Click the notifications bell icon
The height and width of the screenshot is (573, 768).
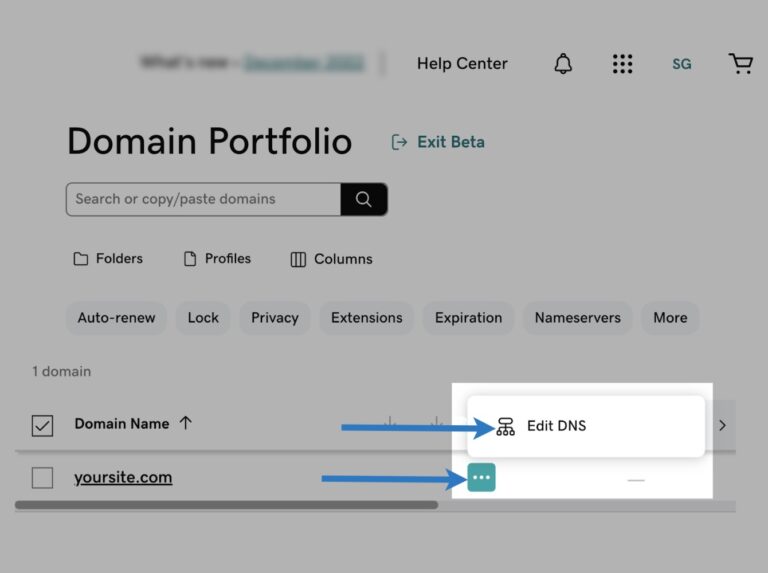563,64
